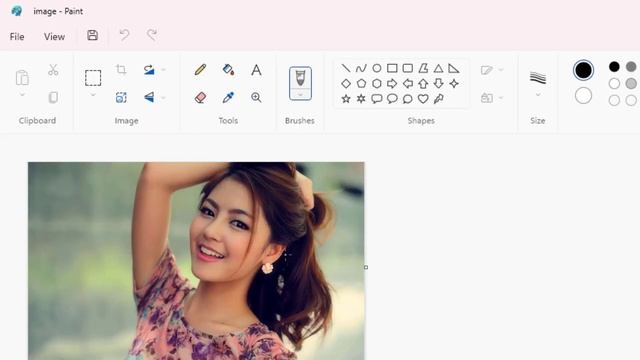Pick the Heart shape

[x=423, y=99]
